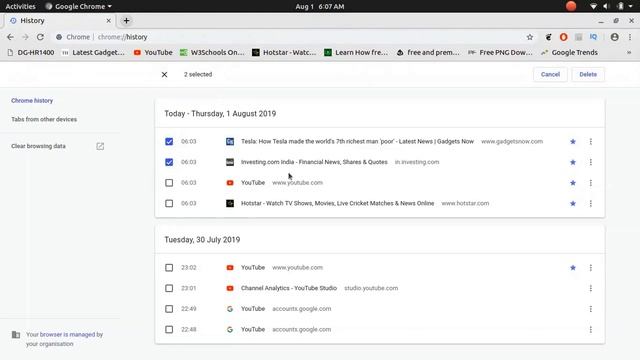Image resolution: width=640 pixels, height=360 pixels.
Task: Open the DG-HR1400 bookmark
Action: (31, 52)
